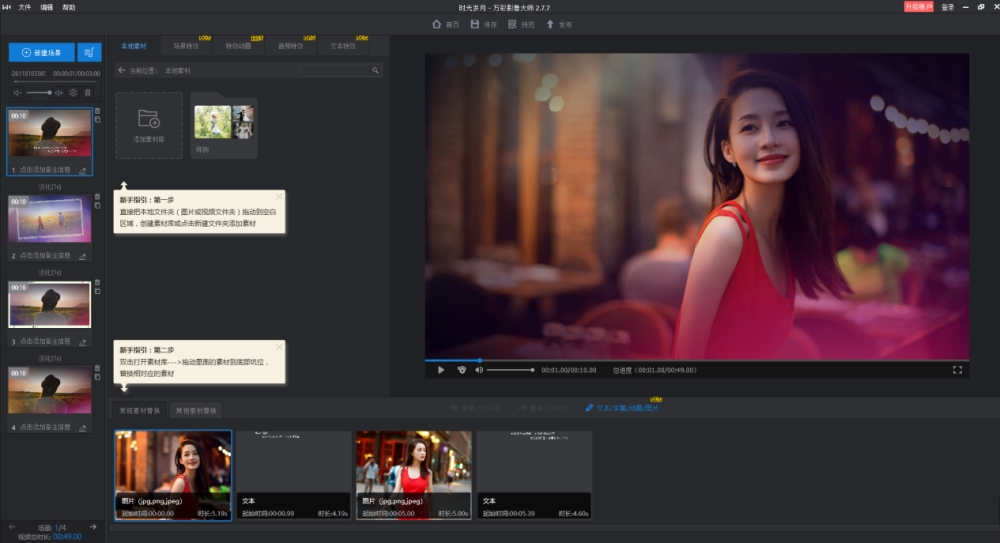This screenshot has width=1000, height=543.
Task: Go back using the current-location arrow
Action: click(x=122, y=71)
